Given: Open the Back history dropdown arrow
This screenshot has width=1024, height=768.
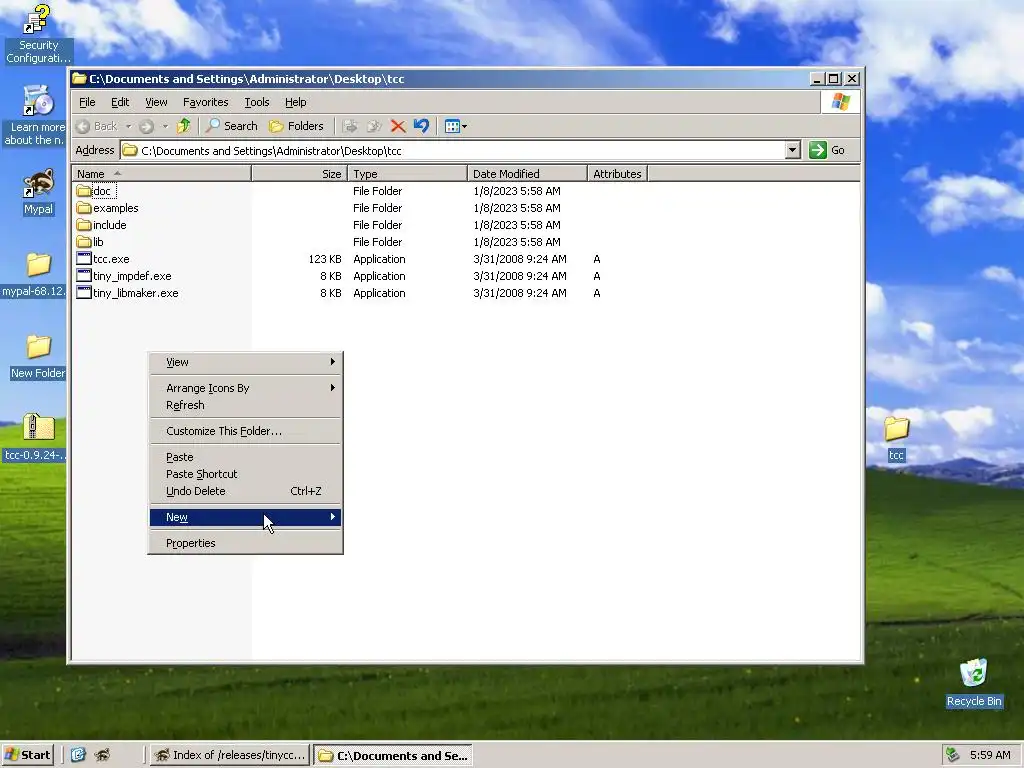Looking at the screenshot, I should [x=129, y=126].
